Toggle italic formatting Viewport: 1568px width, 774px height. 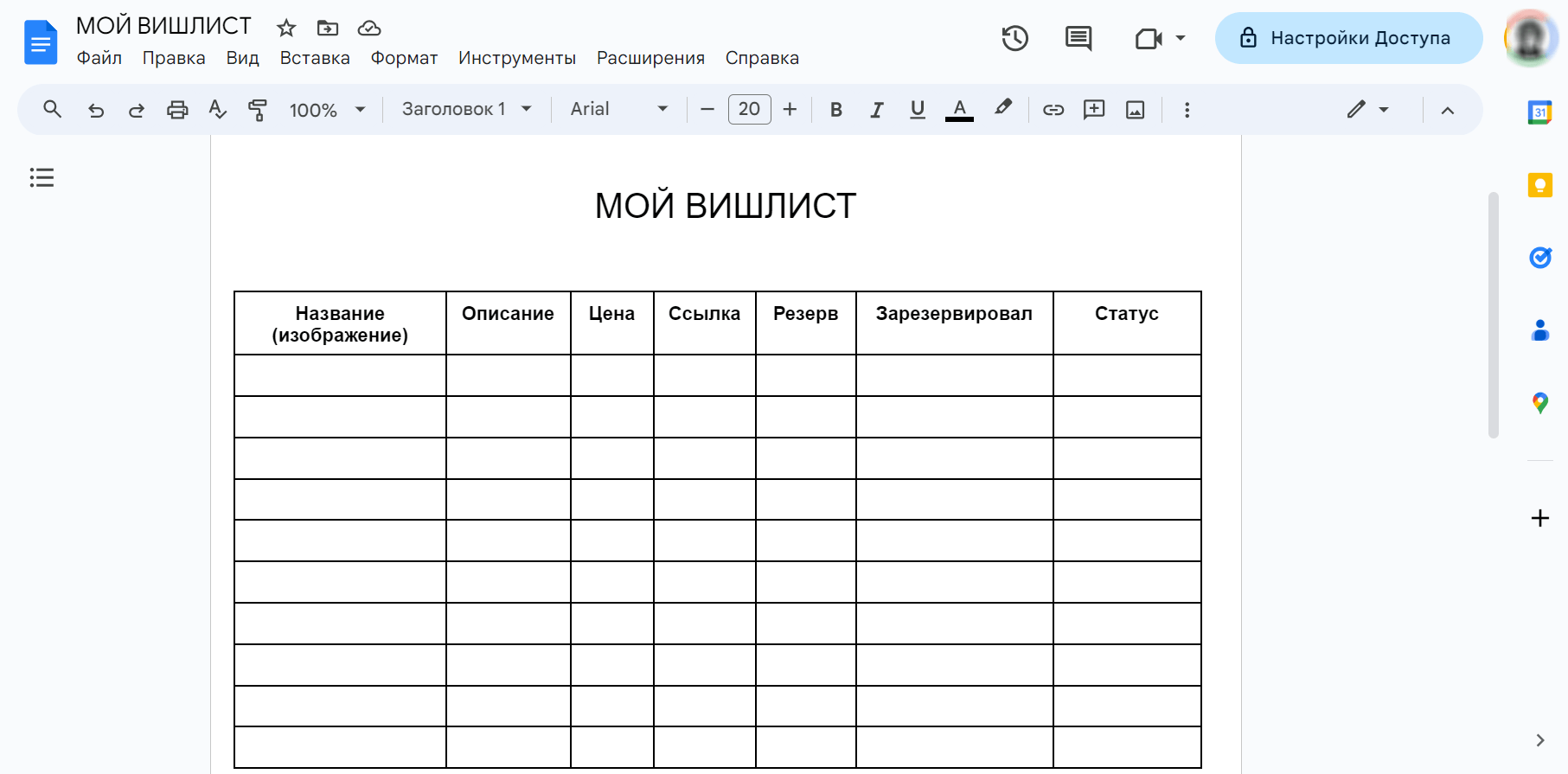click(877, 110)
